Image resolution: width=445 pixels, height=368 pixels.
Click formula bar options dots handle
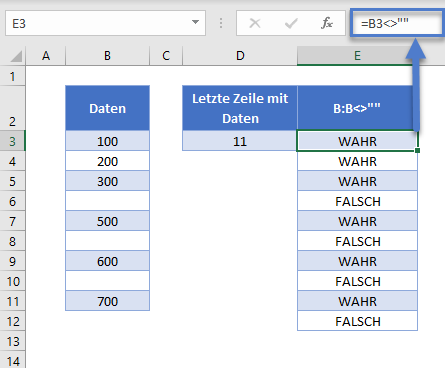pos(221,23)
